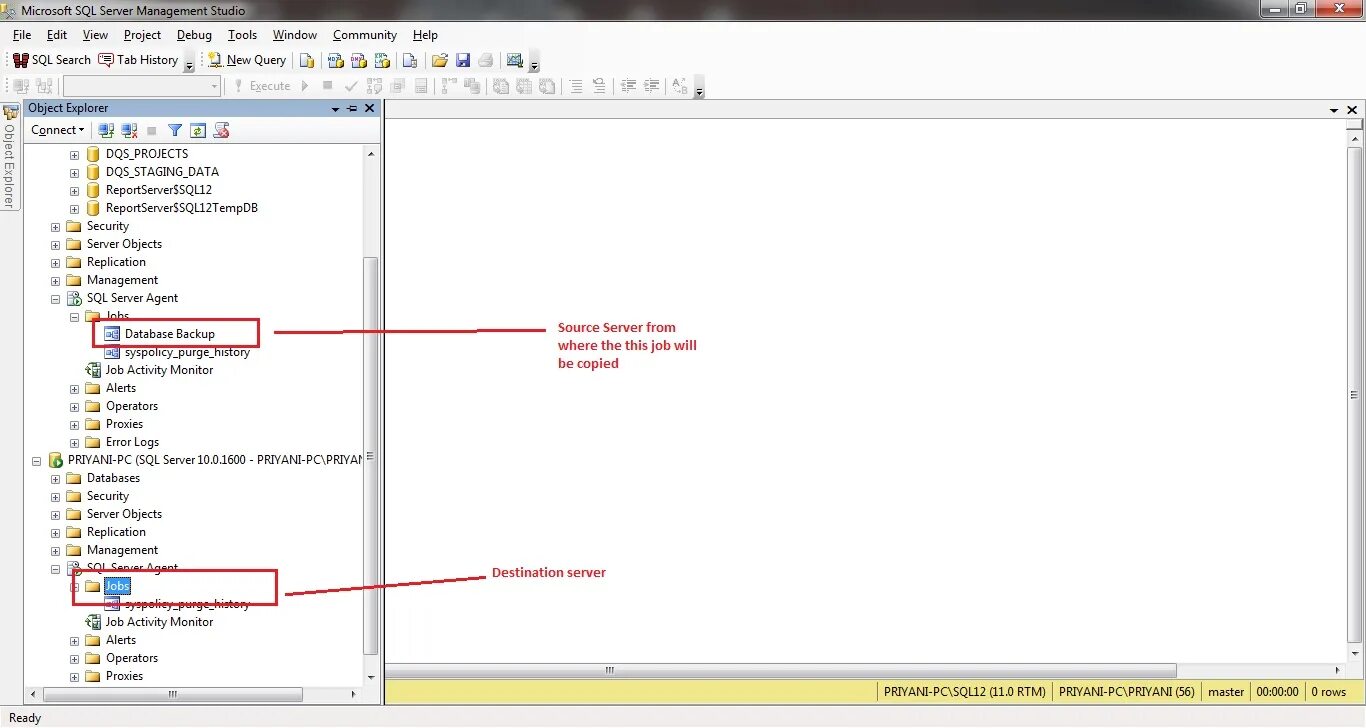Viewport: 1366px width, 728px height.
Task: Open the File menu
Action: click(x=22, y=35)
